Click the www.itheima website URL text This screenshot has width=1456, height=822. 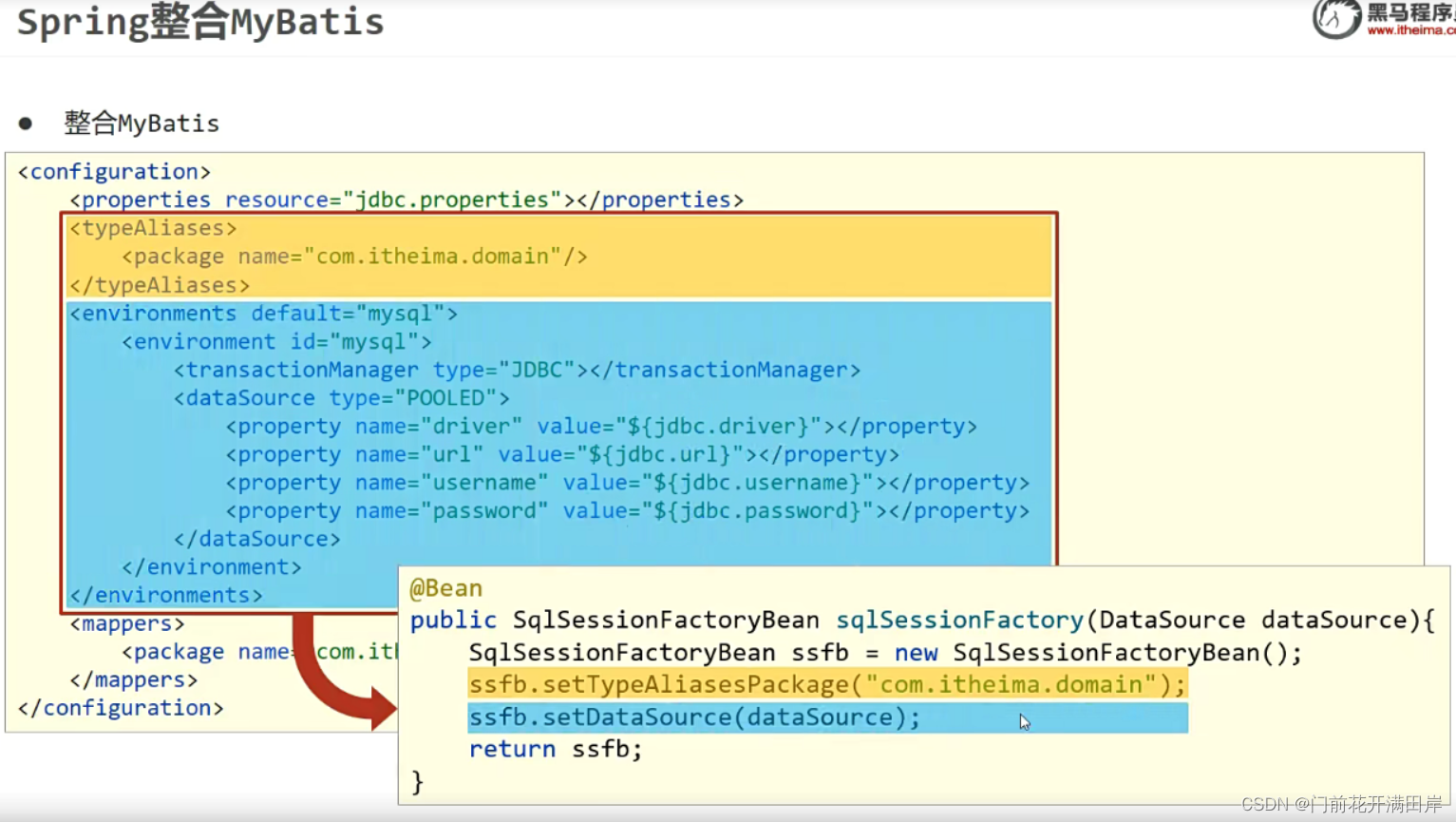tap(1411, 30)
